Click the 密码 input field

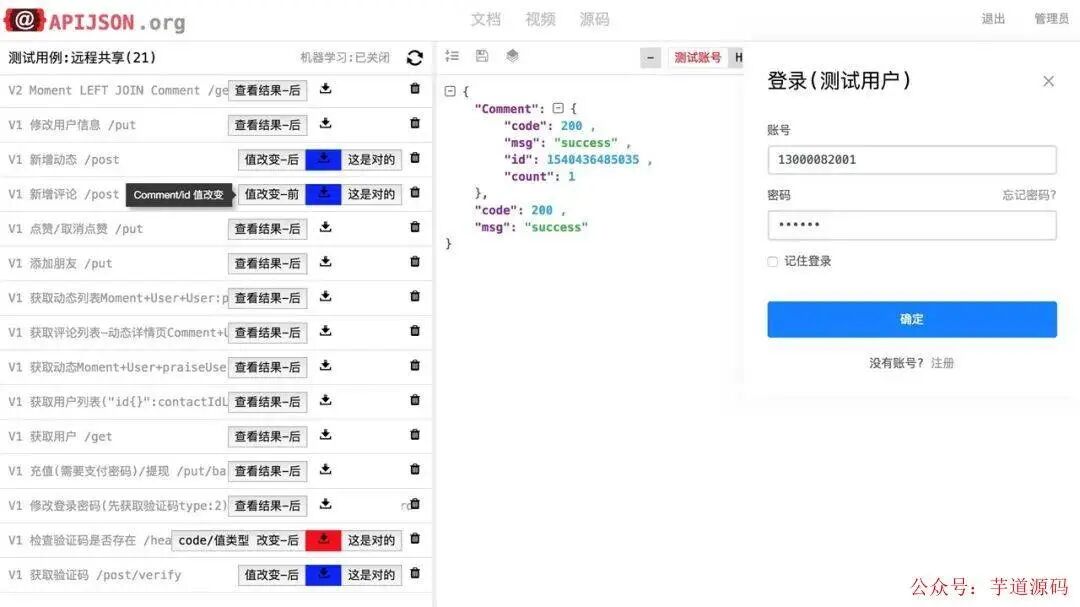[912, 225]
